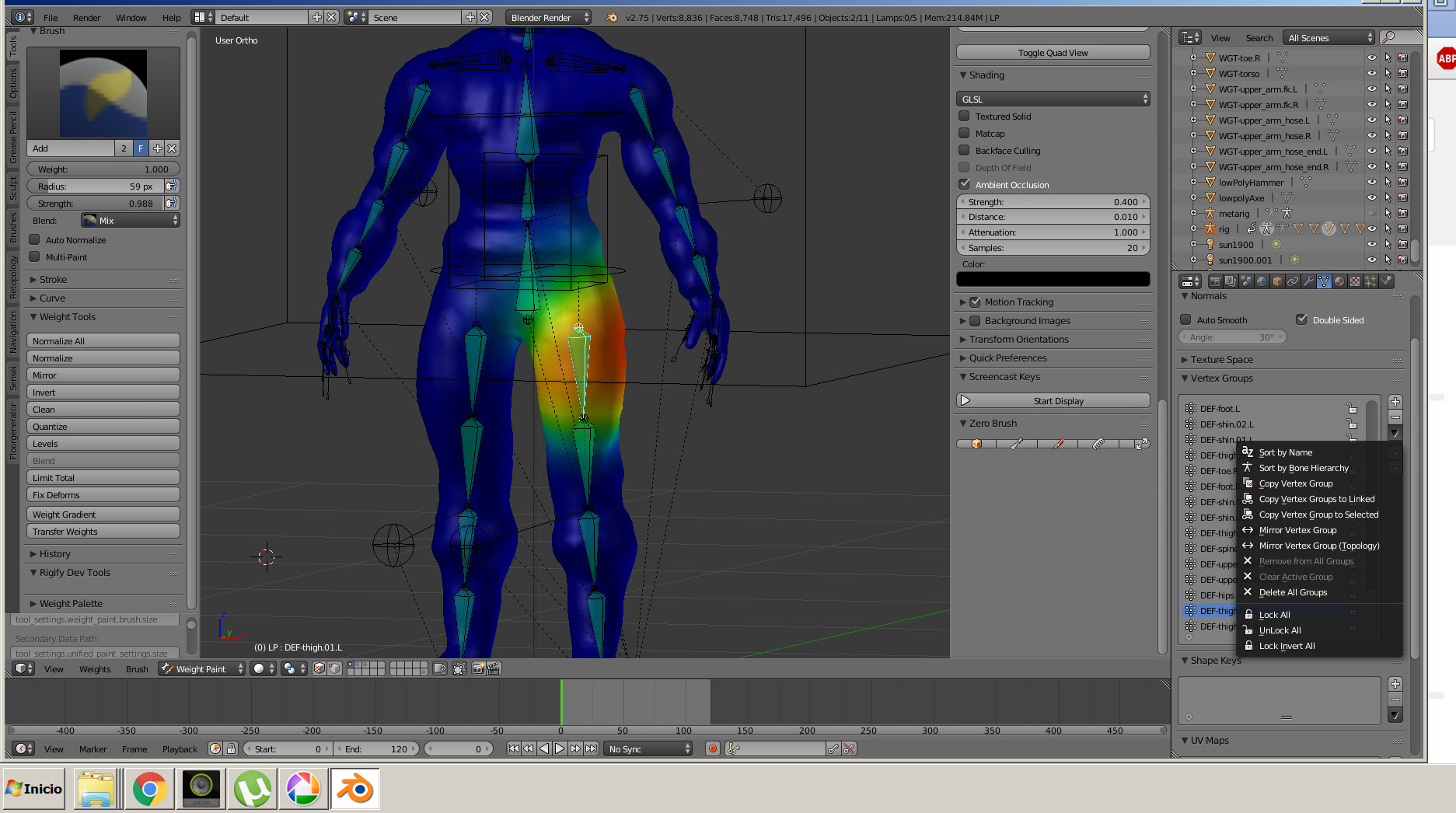Adjust the brush Strength slider
The image size is (1456, 813).
tap(95, 204)
